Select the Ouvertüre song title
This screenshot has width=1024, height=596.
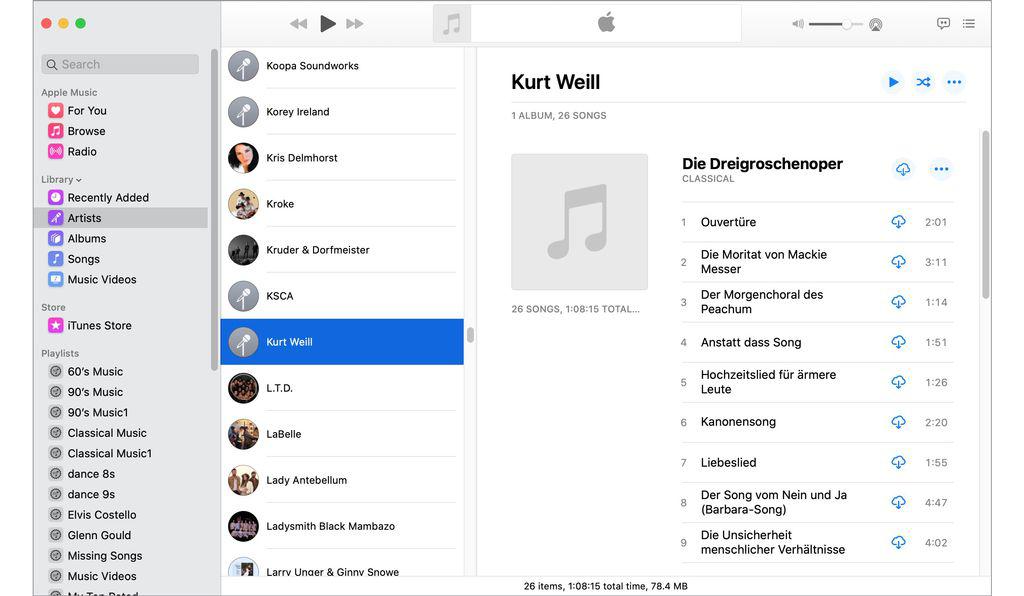click(728, 223)
